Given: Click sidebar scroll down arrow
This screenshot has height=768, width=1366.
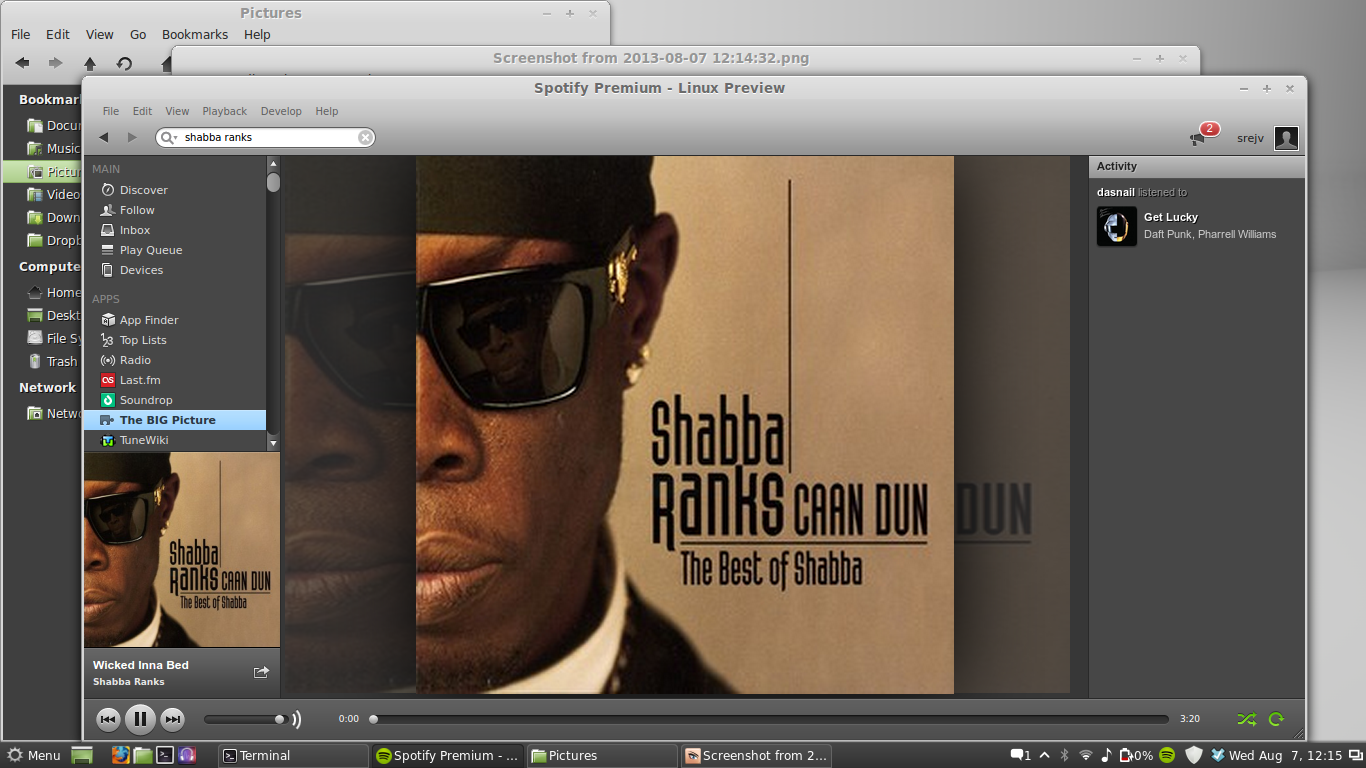Looking at the screenshot, I should click(273, 443).
